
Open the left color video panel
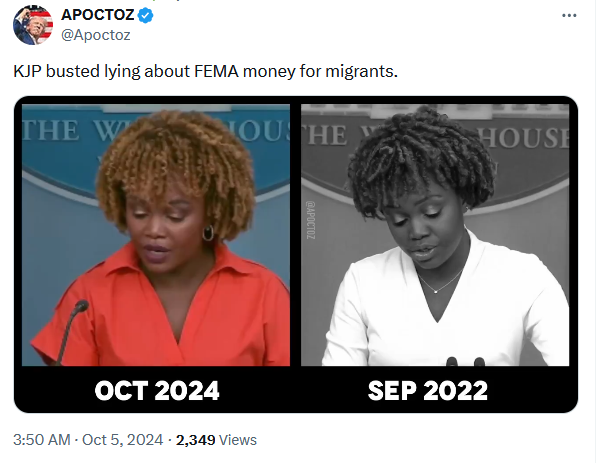click(156, 235)
